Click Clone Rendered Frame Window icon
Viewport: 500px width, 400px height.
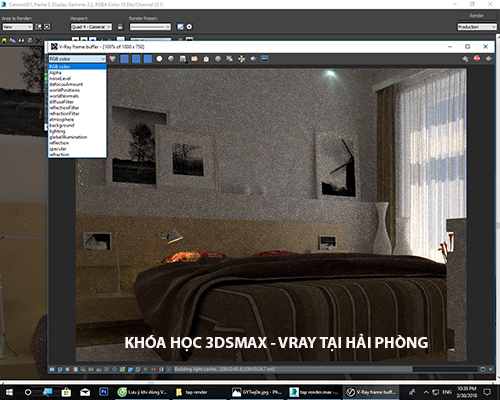[x=21, y=40]
